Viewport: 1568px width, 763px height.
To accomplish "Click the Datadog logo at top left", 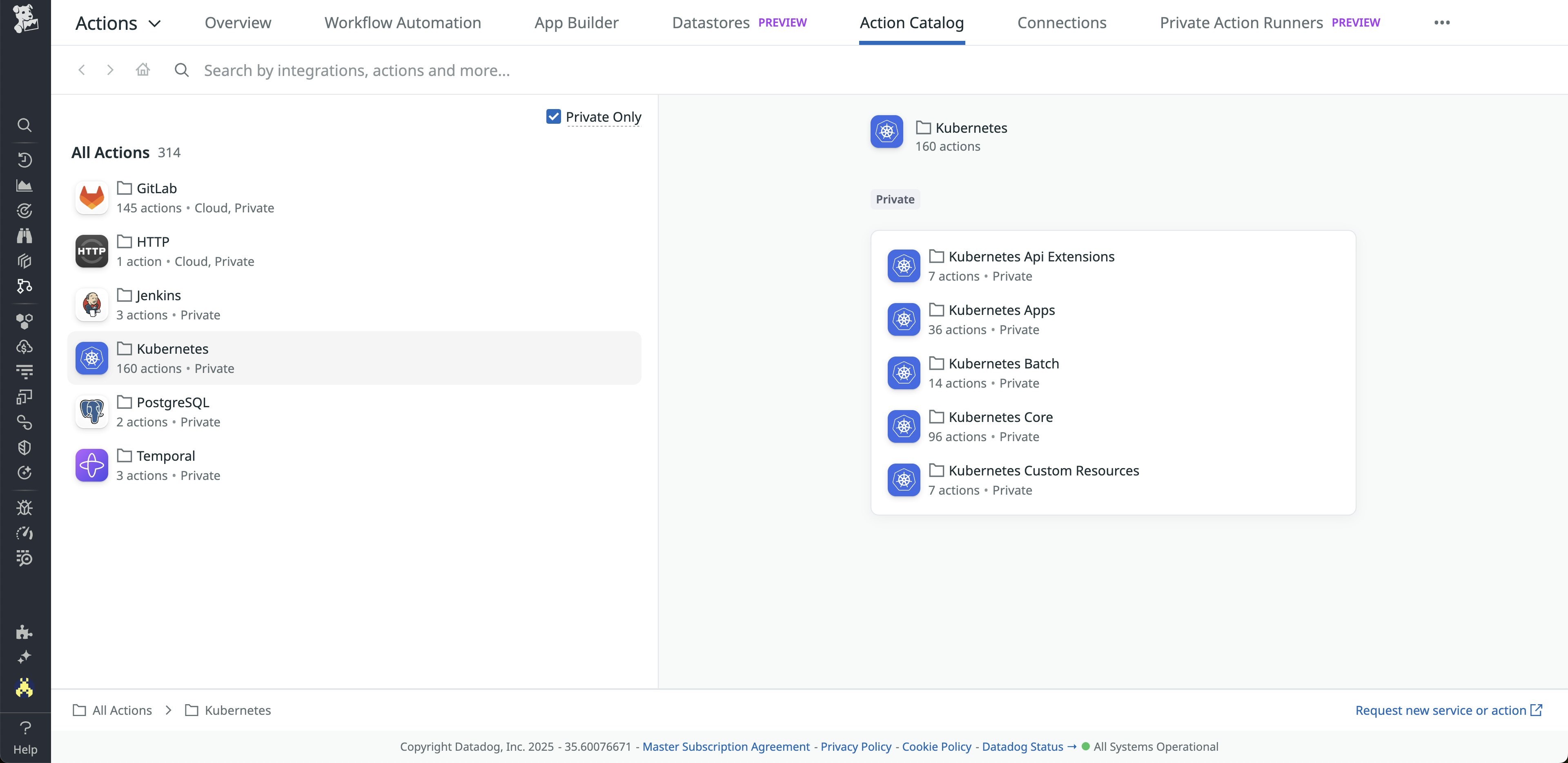I will (25, 20).
